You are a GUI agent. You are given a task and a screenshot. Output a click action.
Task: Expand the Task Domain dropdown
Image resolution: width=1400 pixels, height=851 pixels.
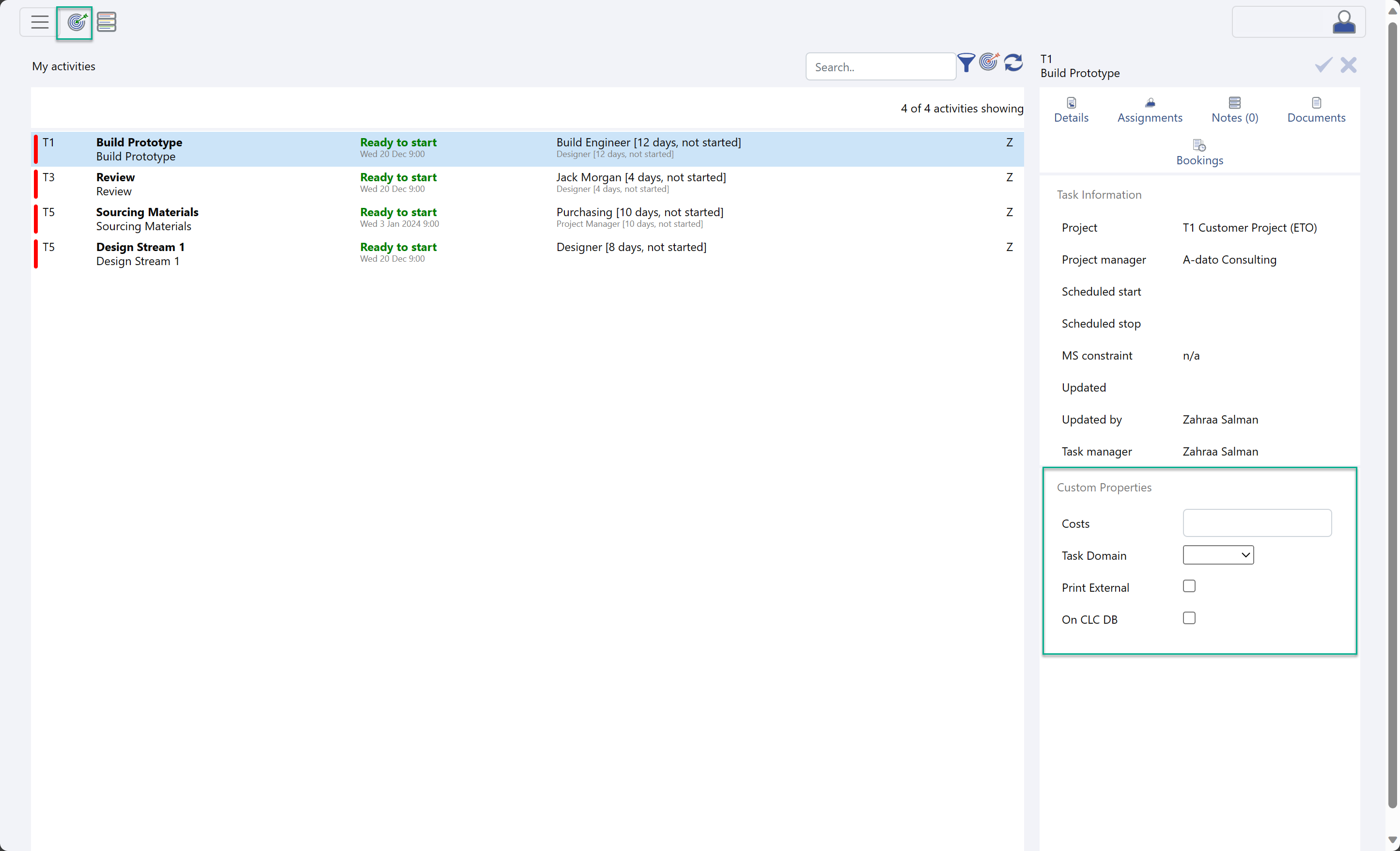pos(1218,555)
